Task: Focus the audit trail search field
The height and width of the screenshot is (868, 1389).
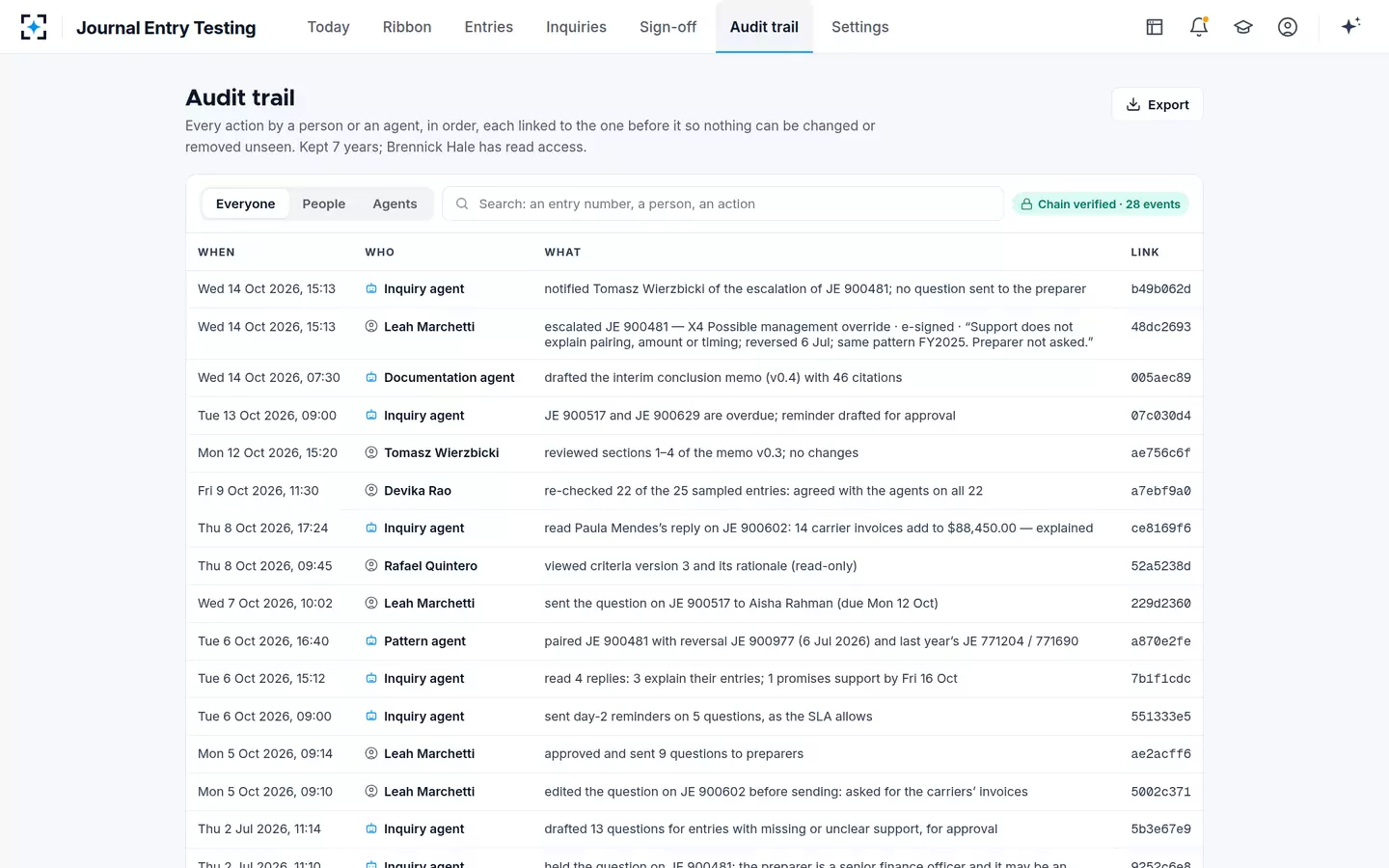Action: coord(722,203)
